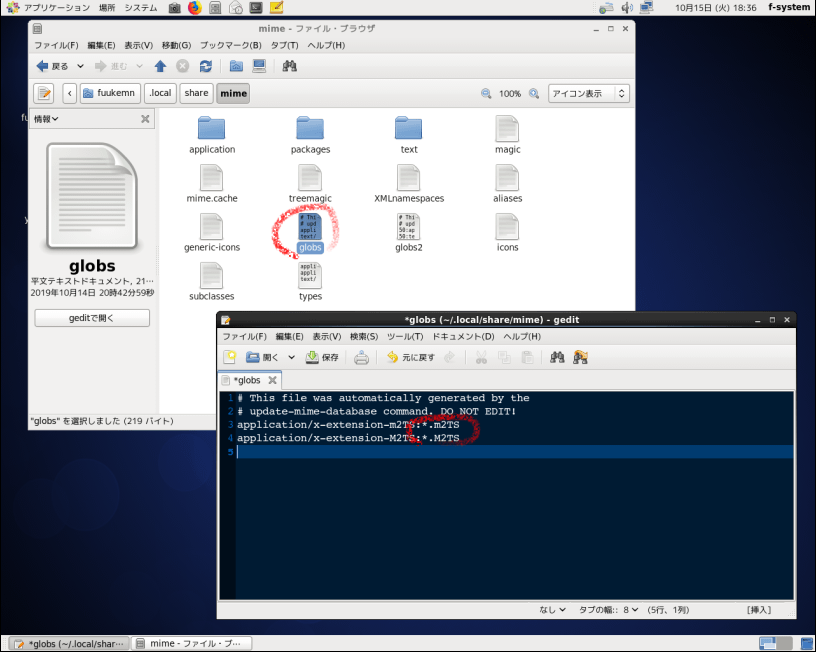Select the treemagic file
Viewport: 816px width, 652px height.
click(x=310, y=184)
